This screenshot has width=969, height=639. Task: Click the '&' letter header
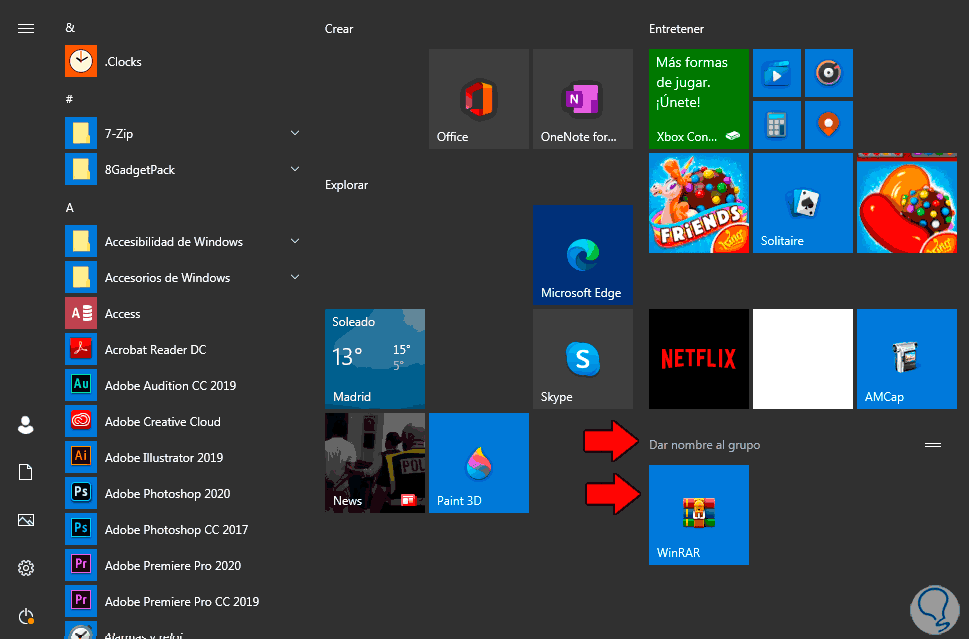[x=70, y=28]
